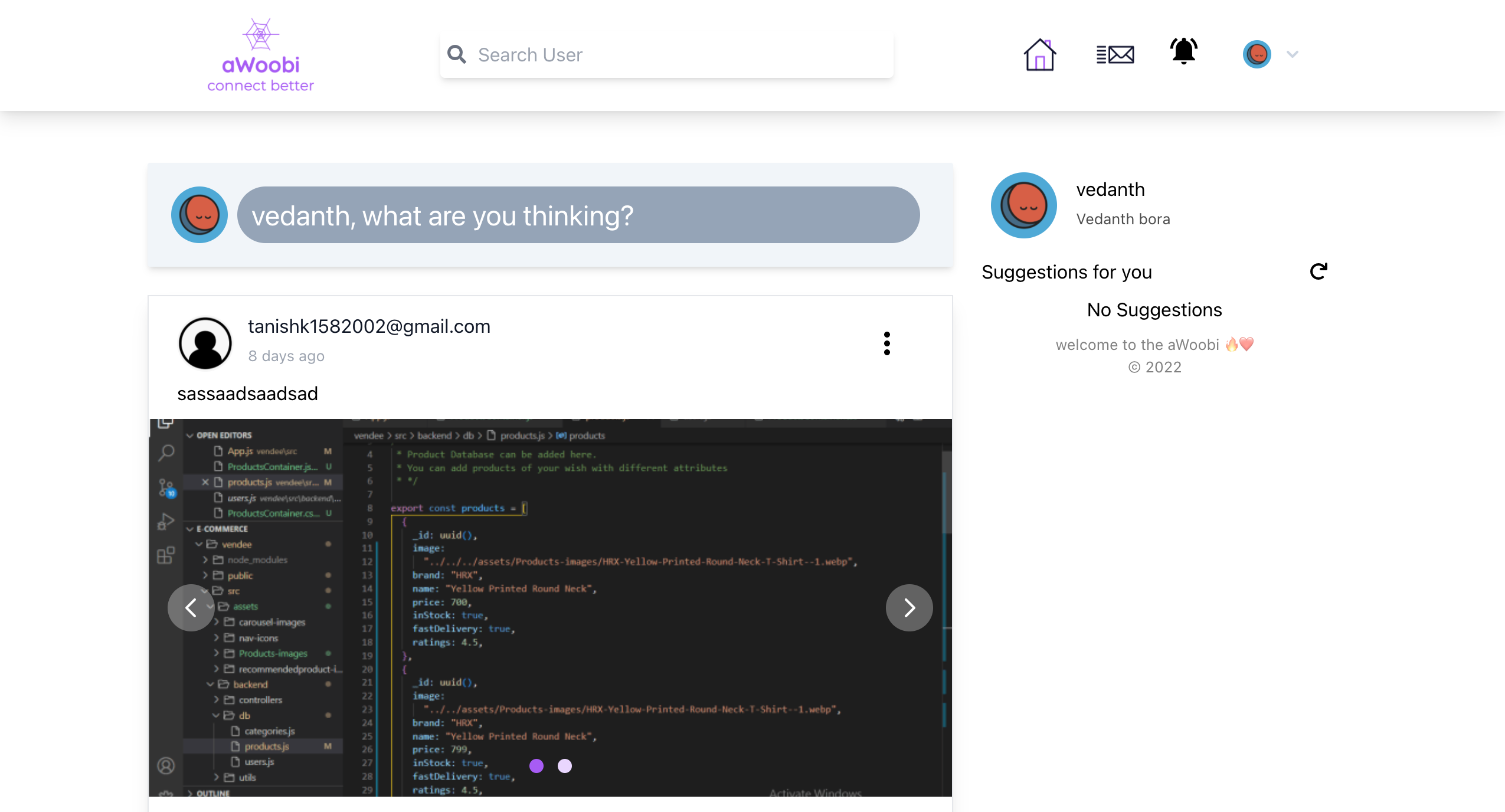Screen dimensions: 1505x812
Task: Open vedanth's profile link
Action: point(1110,189)
